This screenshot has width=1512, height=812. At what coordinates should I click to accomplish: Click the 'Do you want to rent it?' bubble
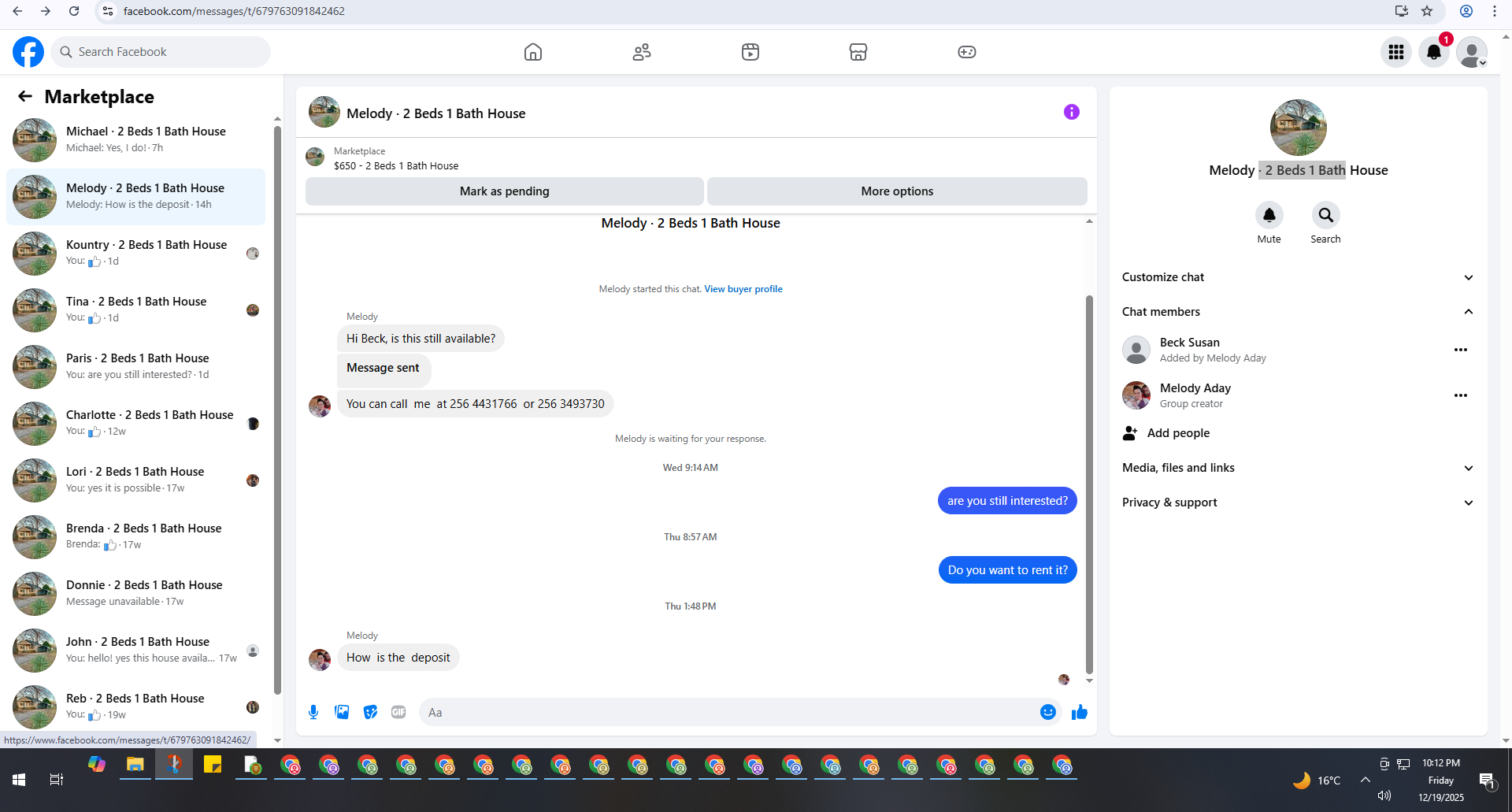click(x=1007, y=570)
